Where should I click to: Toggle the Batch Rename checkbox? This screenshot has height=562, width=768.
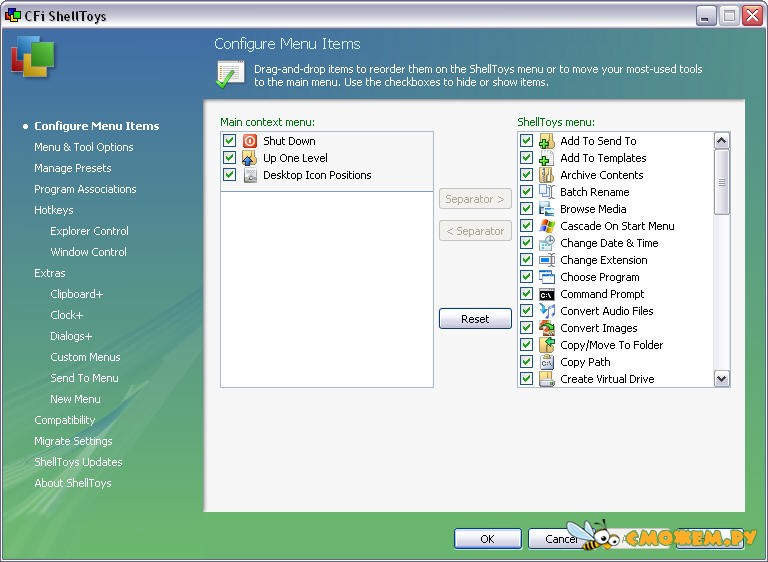pyautogui.click(x=527, y=192)
